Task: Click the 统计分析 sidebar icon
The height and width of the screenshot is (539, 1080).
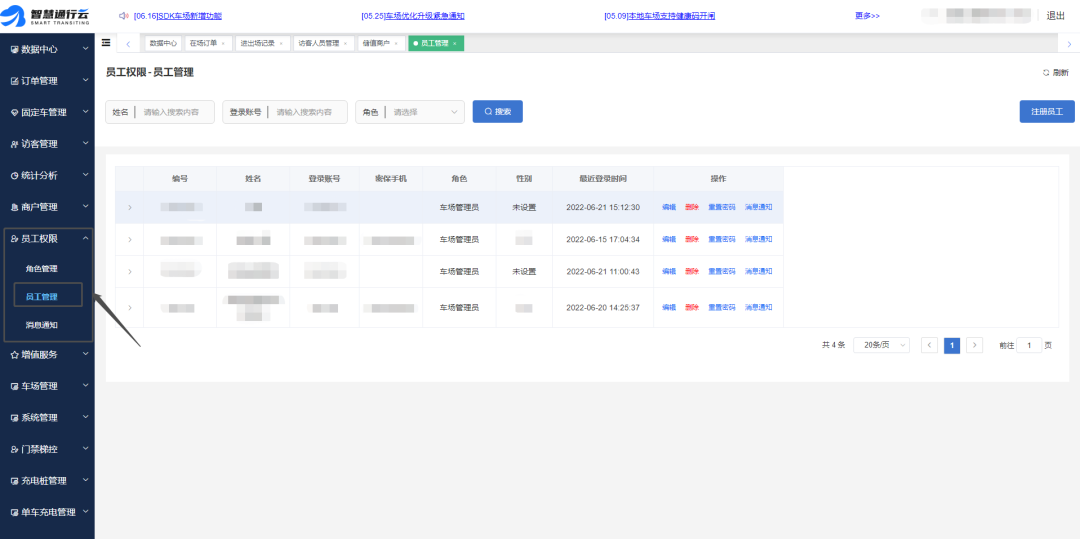Action: click(14, 176)
